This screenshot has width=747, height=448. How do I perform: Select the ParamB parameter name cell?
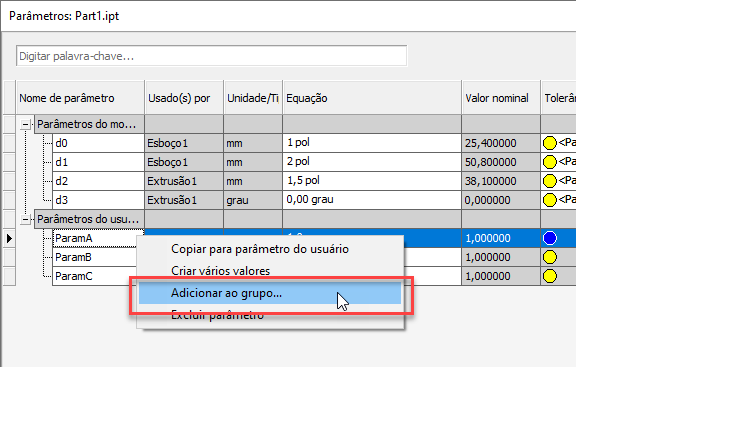pyautogui.click(x=94, y=257)
